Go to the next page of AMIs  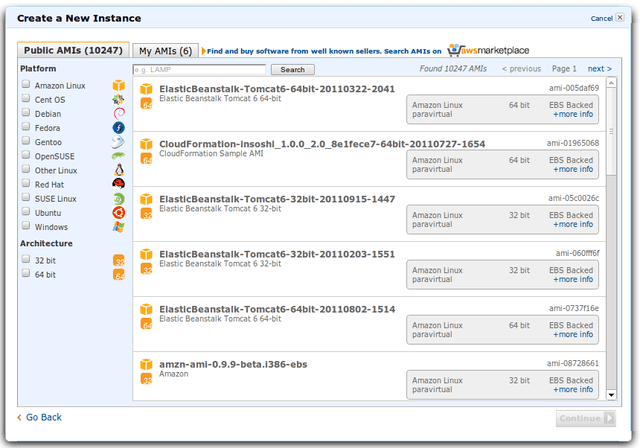[x=598, y=69]
